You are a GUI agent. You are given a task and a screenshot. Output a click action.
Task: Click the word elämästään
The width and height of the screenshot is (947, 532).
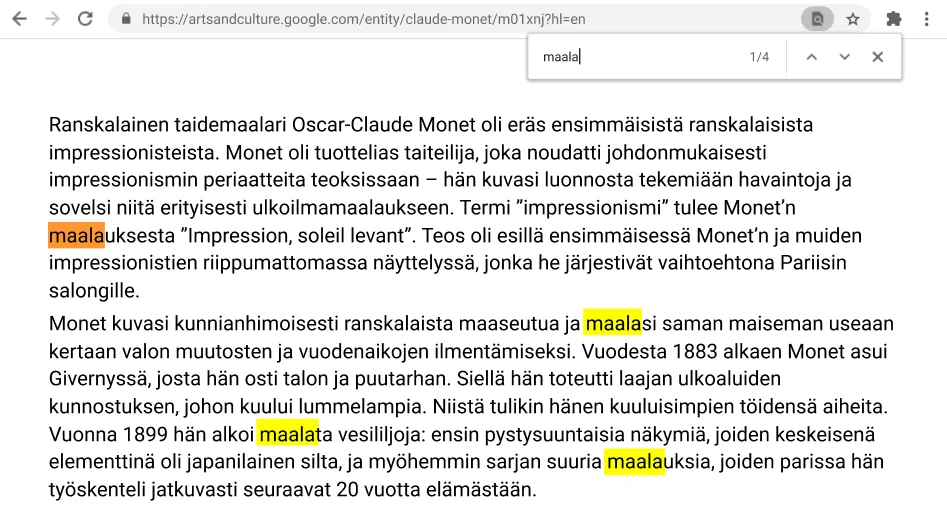(x=478, y=490)
